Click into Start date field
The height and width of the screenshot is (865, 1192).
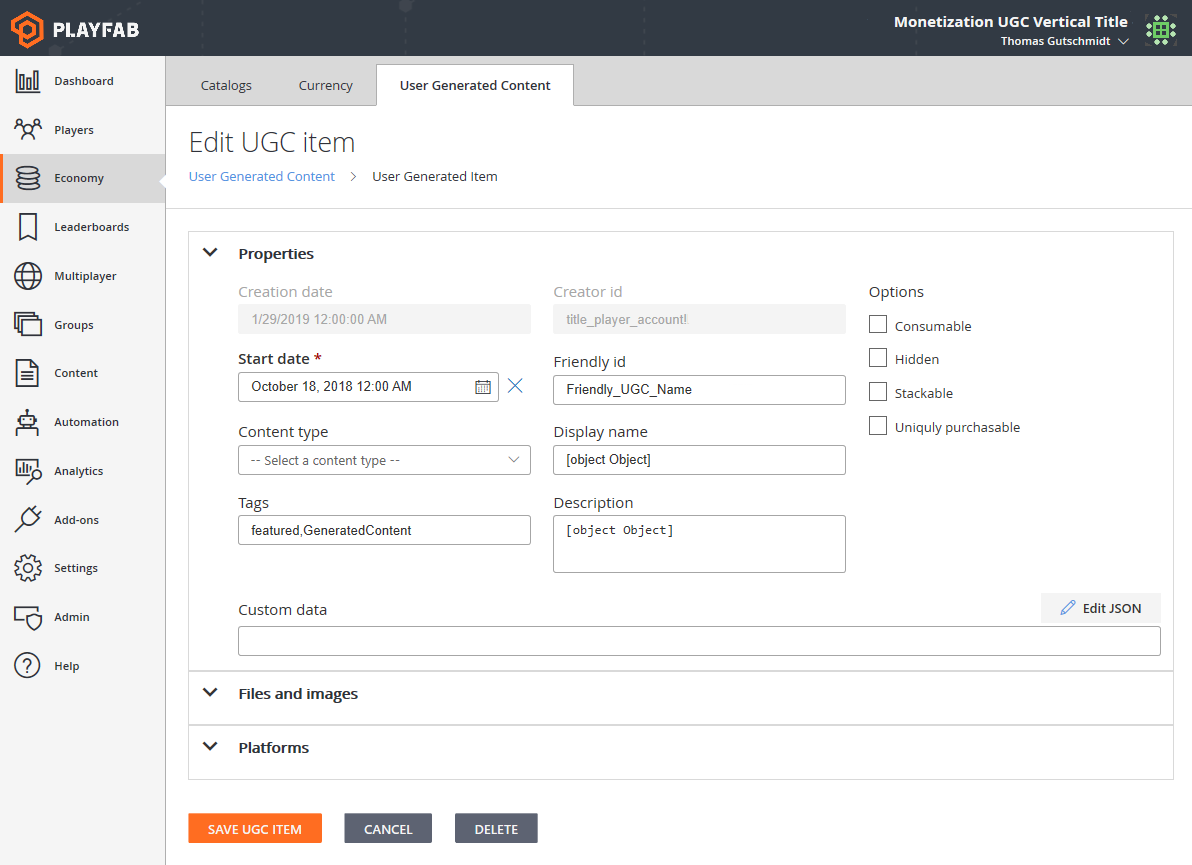pos(368,386)
